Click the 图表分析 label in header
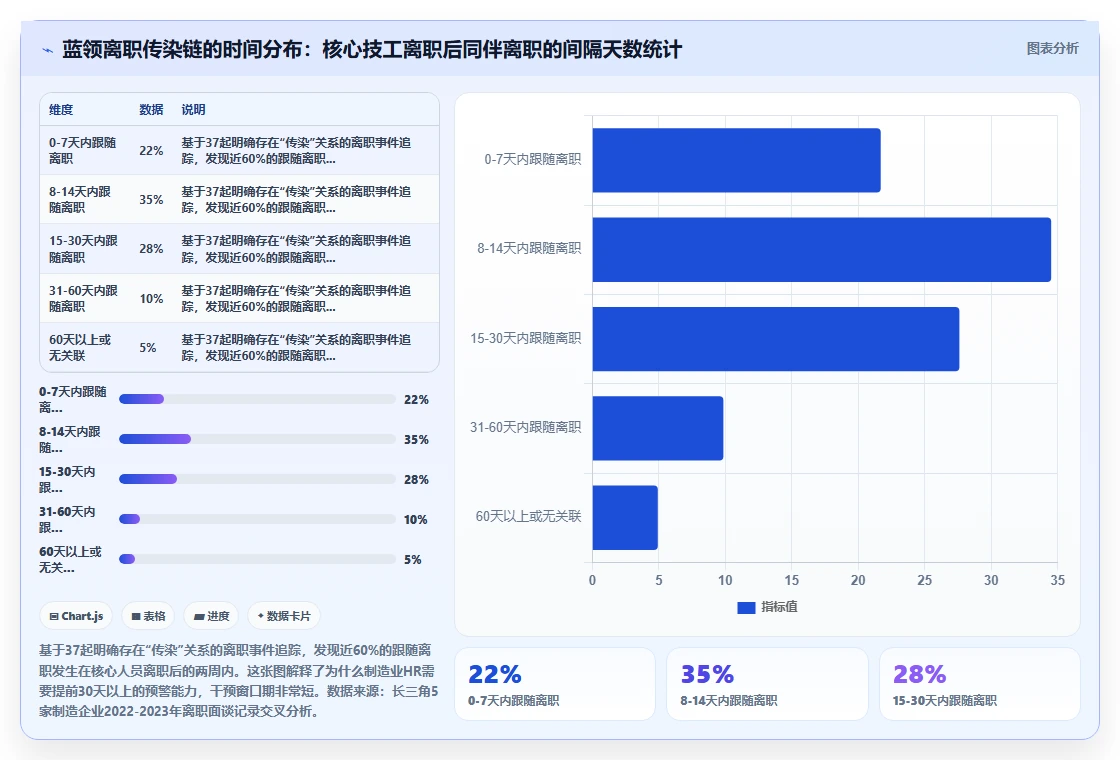 1052,49
